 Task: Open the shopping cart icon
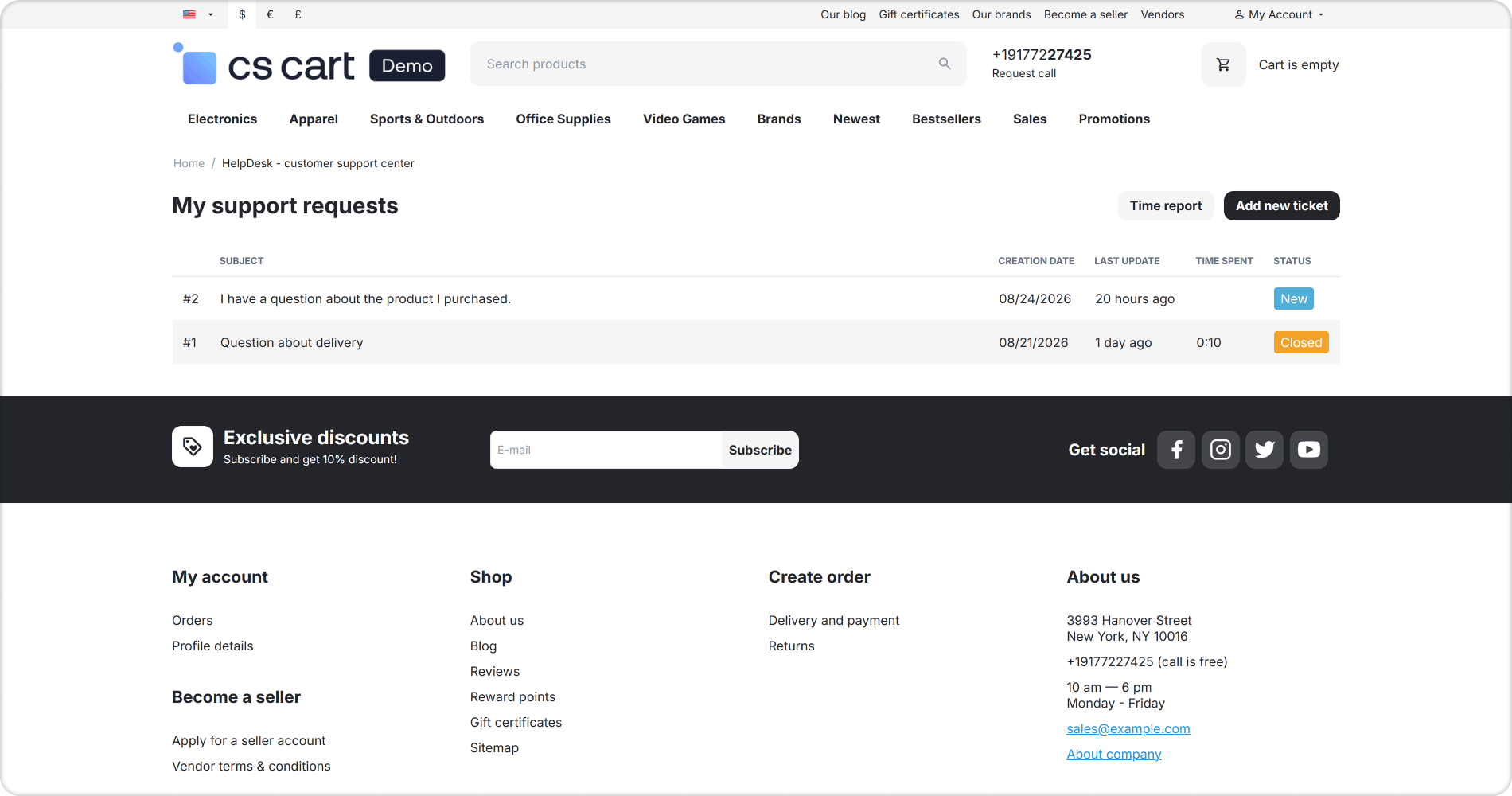(x=1223, y=64)
